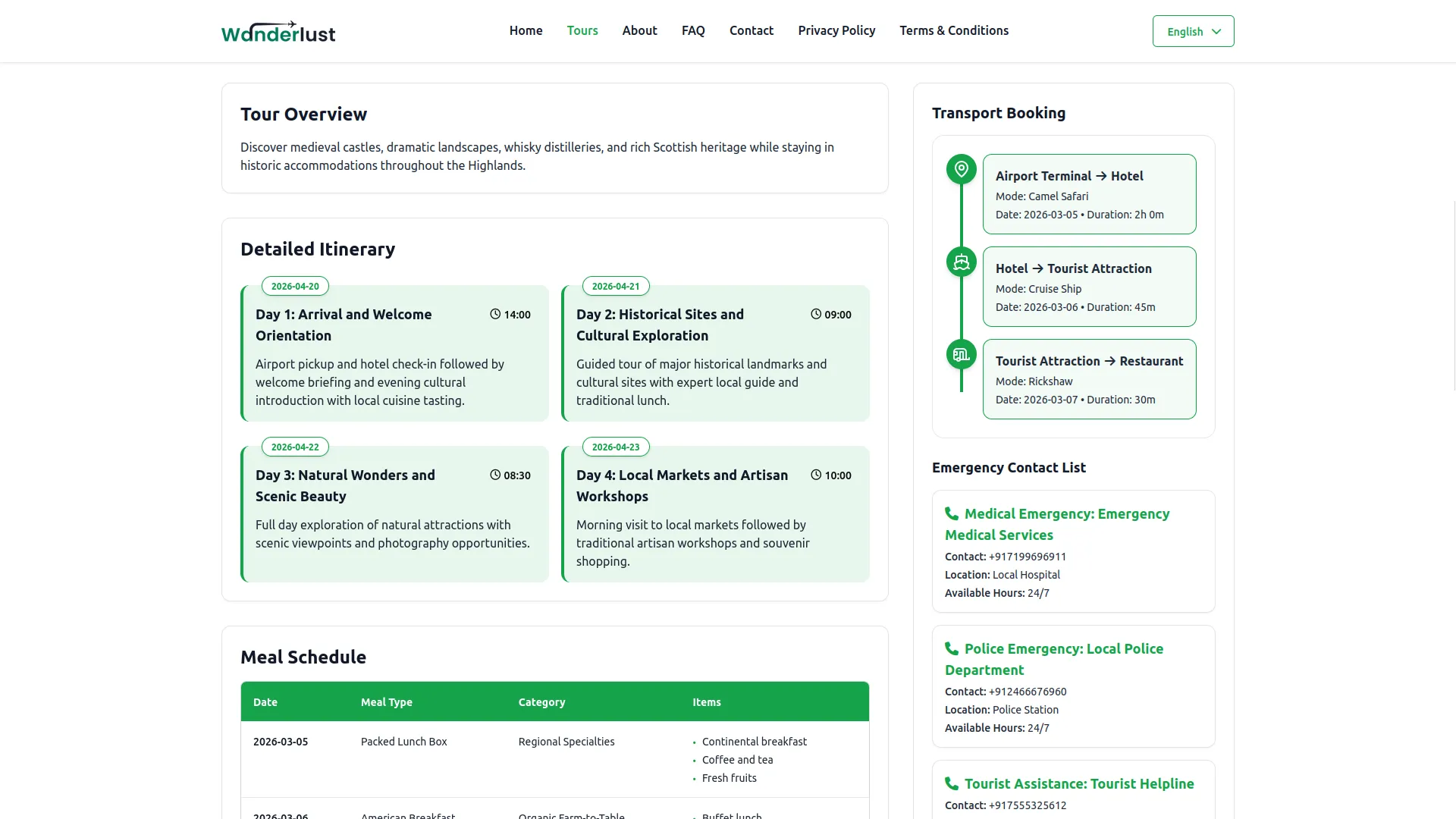This screenshot has width=1456, height=819.
Task: Open Terms & Conditions link
Action: 953,30
